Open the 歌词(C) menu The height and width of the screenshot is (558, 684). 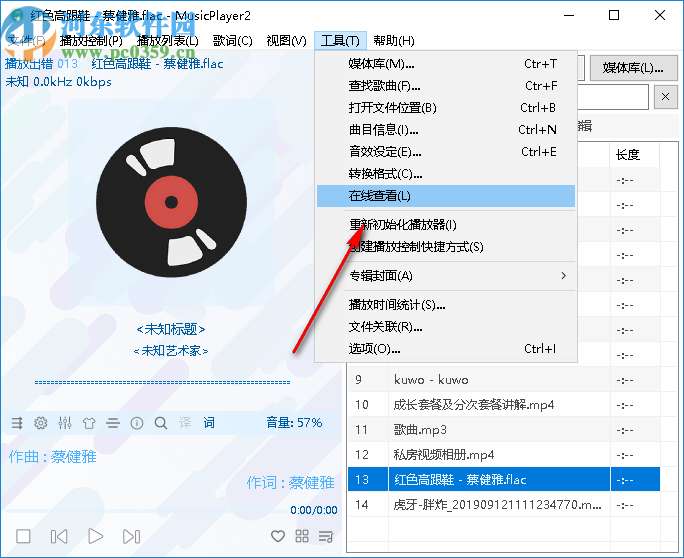[233, 41]
